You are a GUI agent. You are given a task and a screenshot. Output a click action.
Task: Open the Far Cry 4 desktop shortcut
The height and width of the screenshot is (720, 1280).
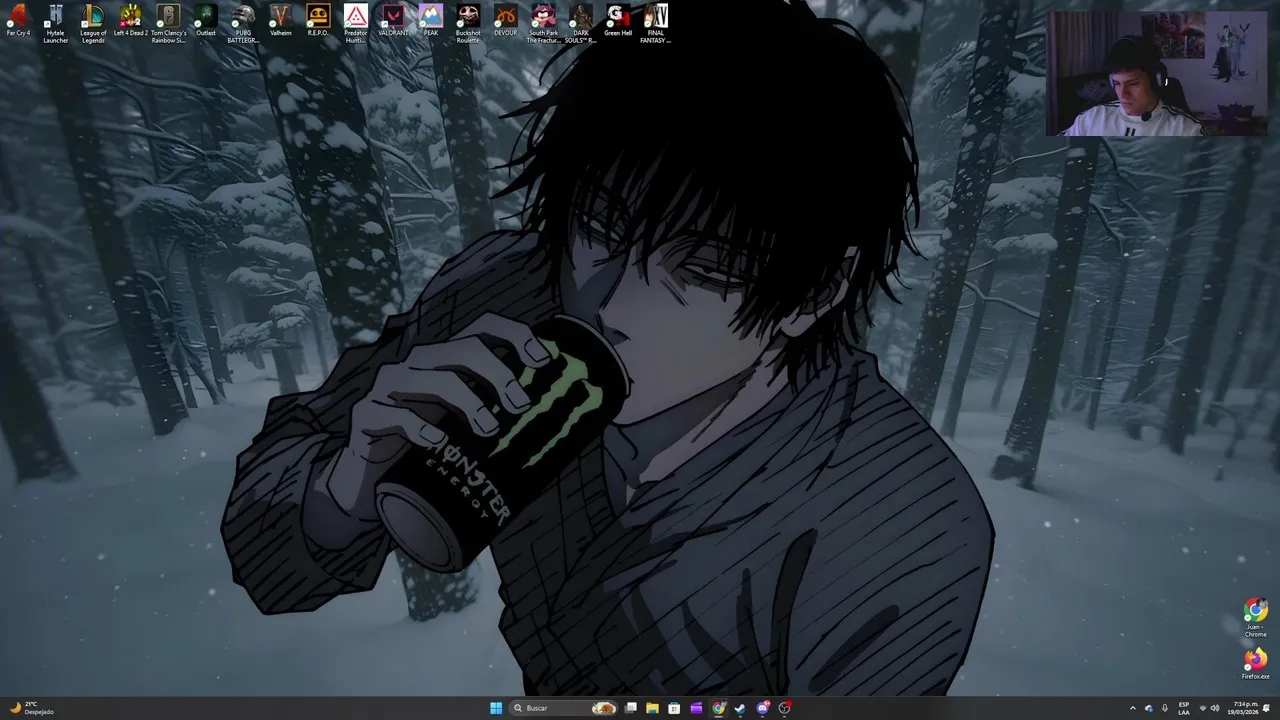coord(18,20)
